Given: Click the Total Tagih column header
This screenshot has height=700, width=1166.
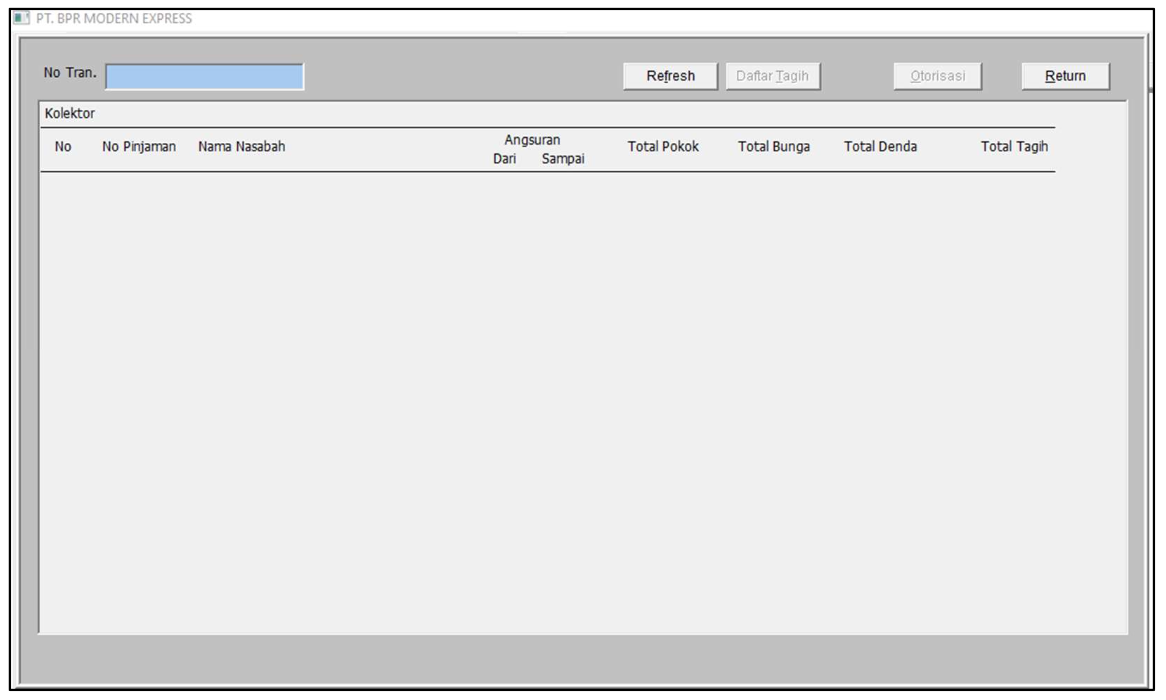Looking at the screenshot, I should point(1014,148).
